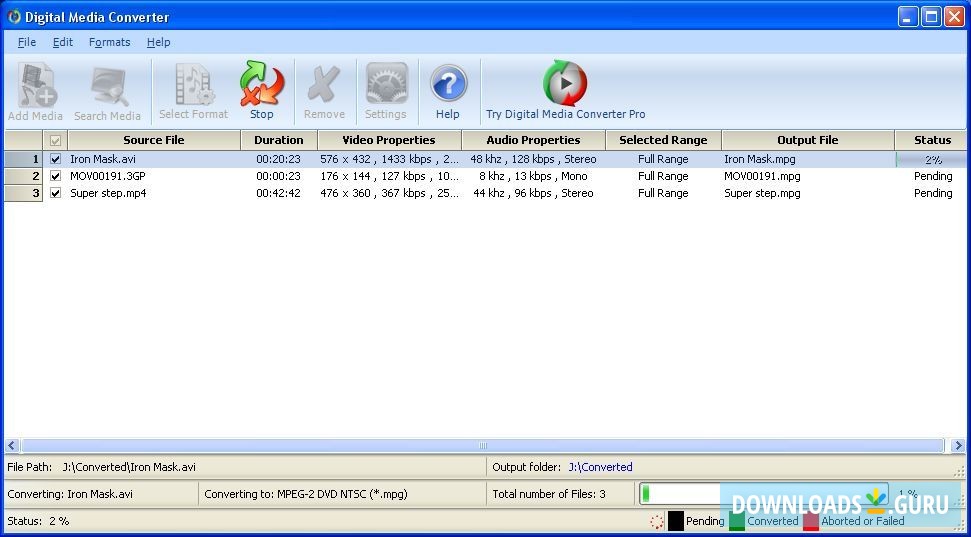Click the 44 khz, 96 kbps audio cell
This screenshot has height=537, width=971.
533,193
